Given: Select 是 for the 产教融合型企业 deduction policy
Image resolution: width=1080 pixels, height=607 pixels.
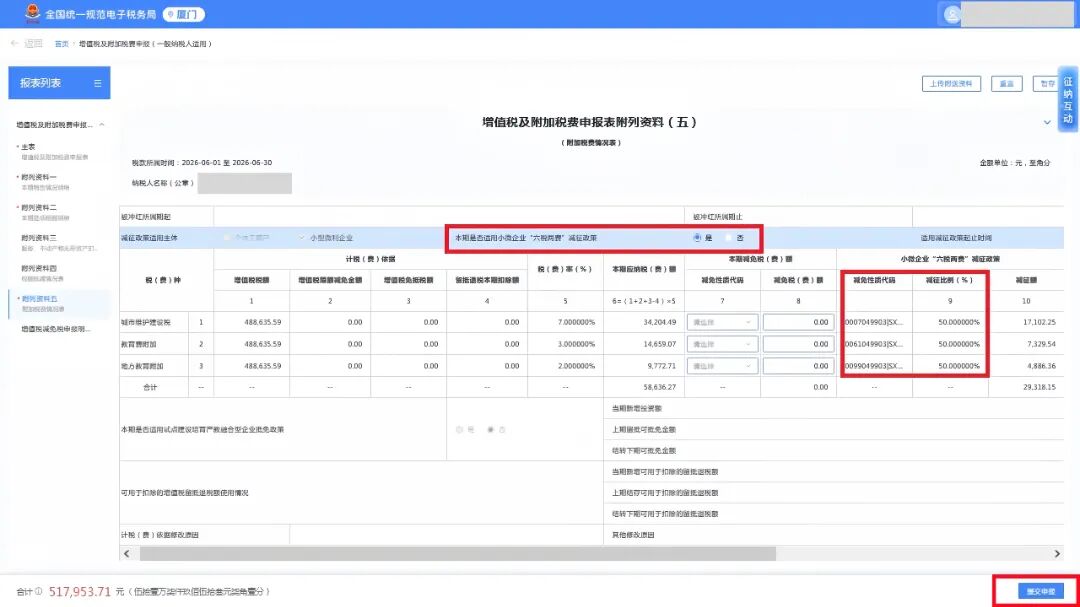Looking at the screenshot, I should click(x=459, y=430).
